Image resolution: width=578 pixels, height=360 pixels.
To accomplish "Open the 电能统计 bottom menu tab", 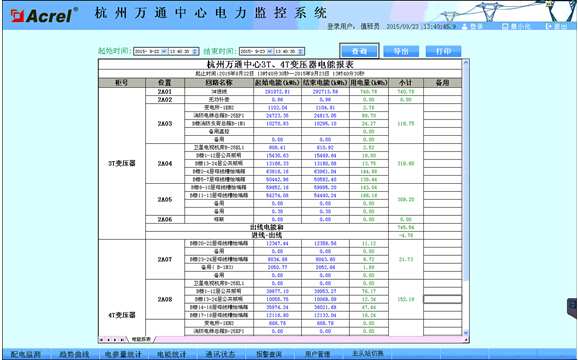I will [x=172, y=354].
